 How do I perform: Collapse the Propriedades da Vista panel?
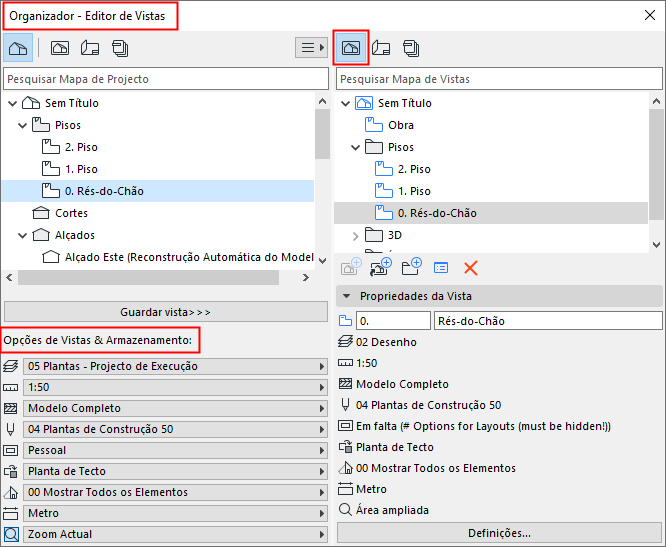(x=347, y=296)
